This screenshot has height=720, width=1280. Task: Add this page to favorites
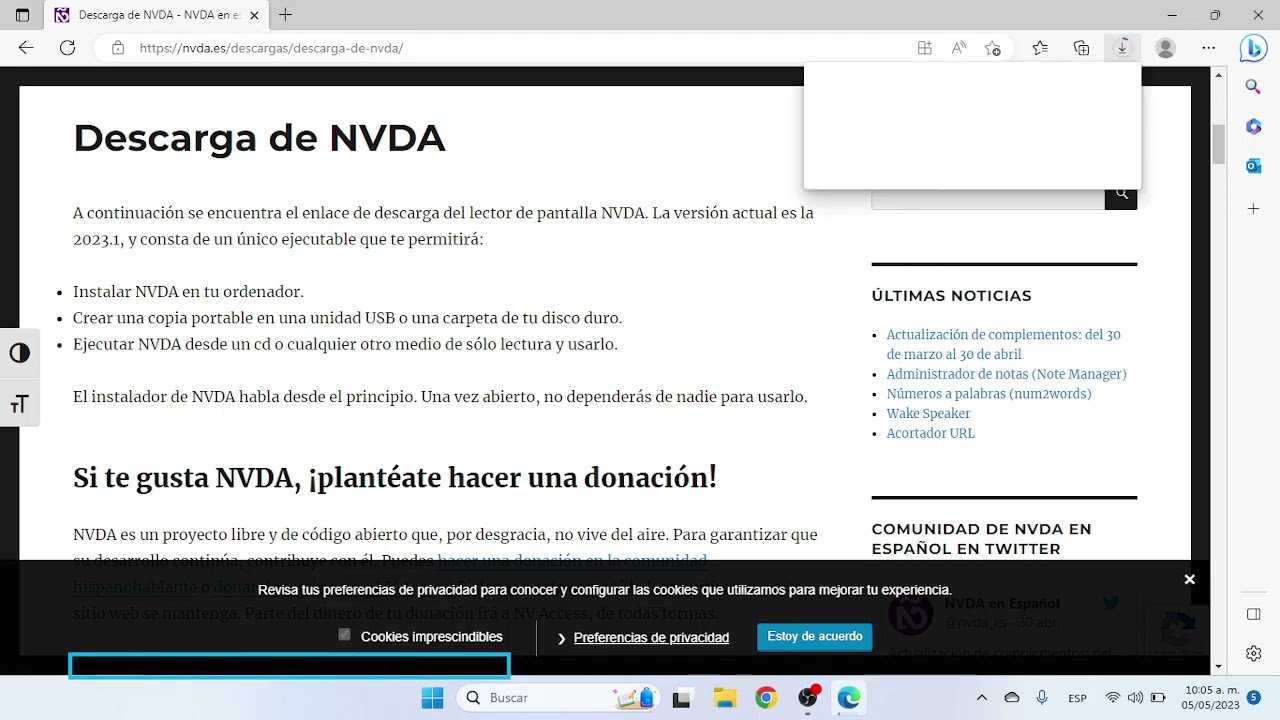coord(992,47)
